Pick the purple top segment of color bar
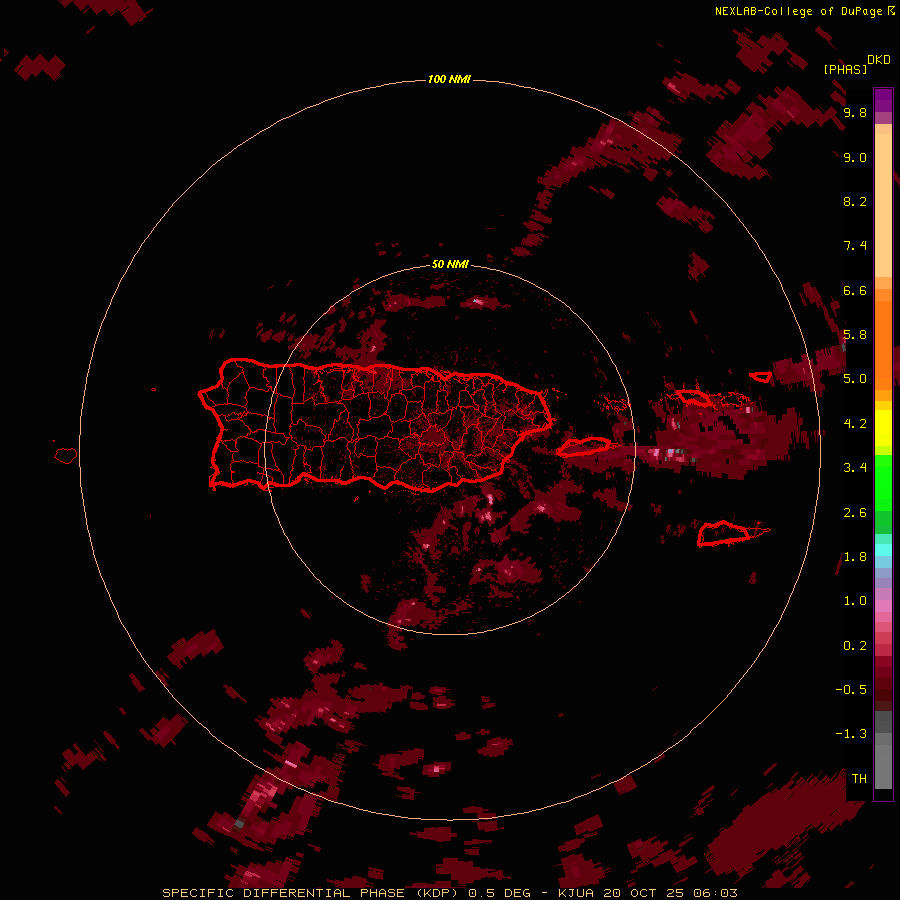 click(883, 100)
